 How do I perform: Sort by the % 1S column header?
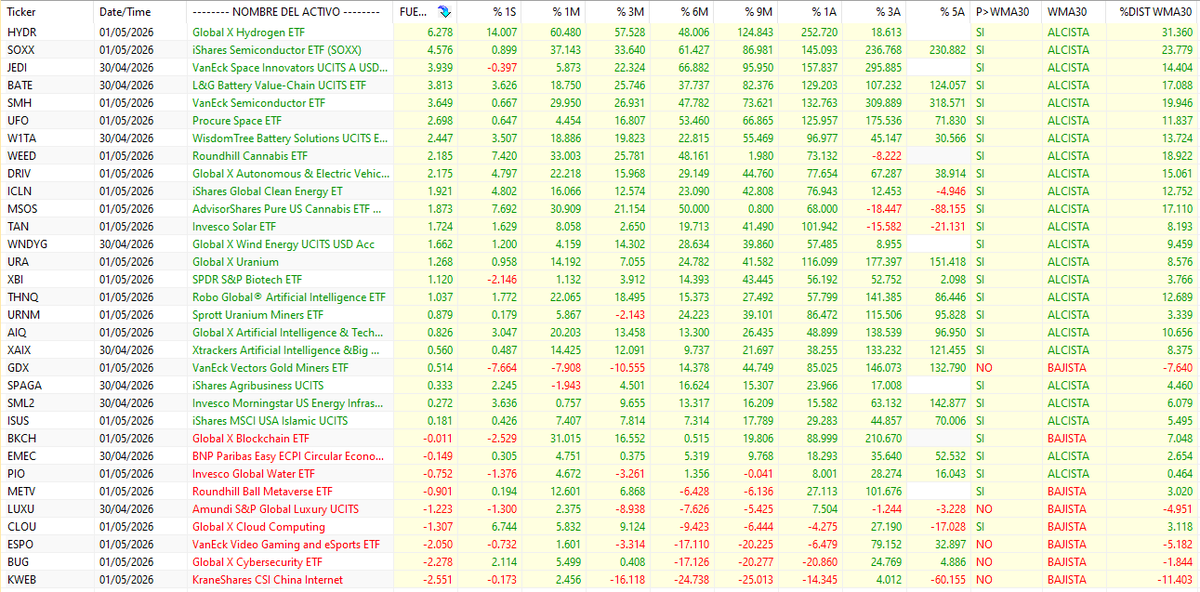pyautogui.click(x=504, y=13)
